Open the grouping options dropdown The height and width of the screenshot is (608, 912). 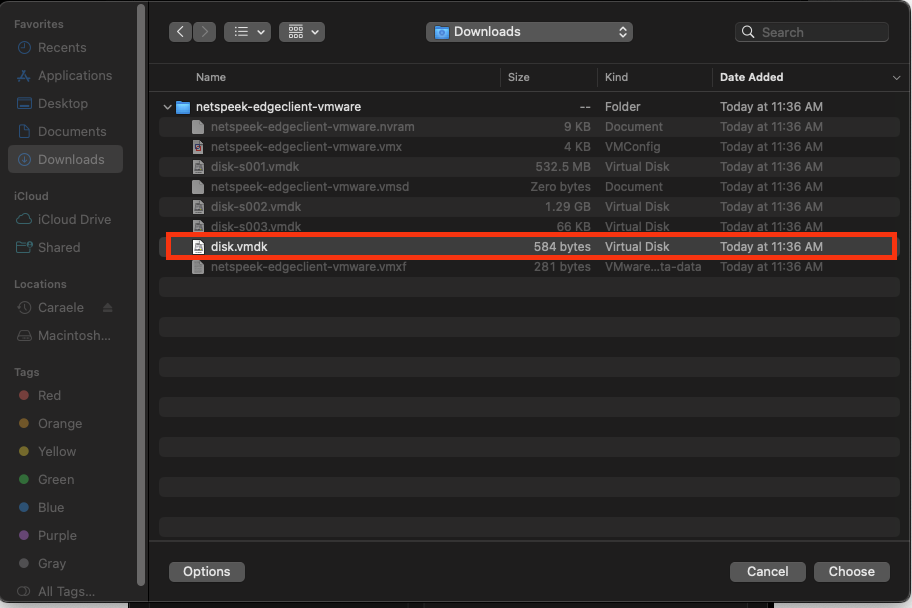[302, 32]
